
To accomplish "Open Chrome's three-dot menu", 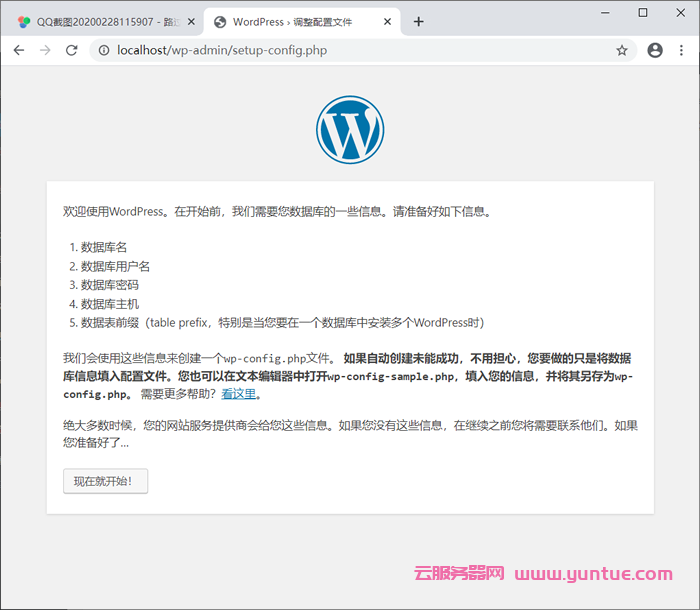I will (x=683, y=50).
